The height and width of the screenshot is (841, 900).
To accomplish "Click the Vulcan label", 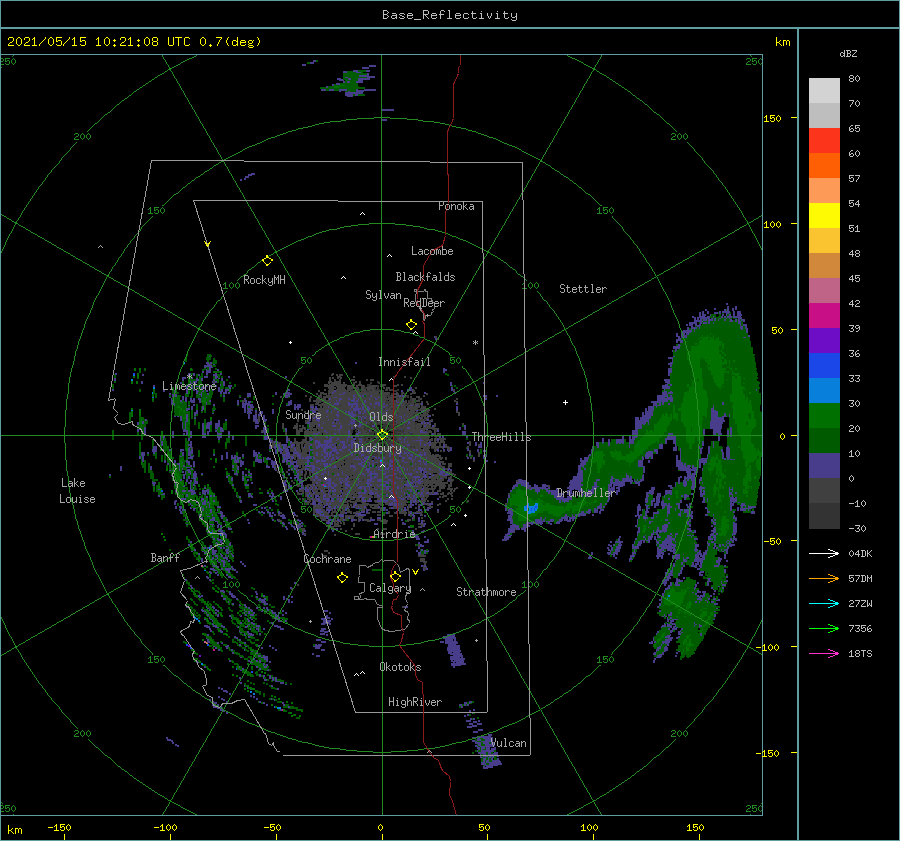I will coord(509,743).
